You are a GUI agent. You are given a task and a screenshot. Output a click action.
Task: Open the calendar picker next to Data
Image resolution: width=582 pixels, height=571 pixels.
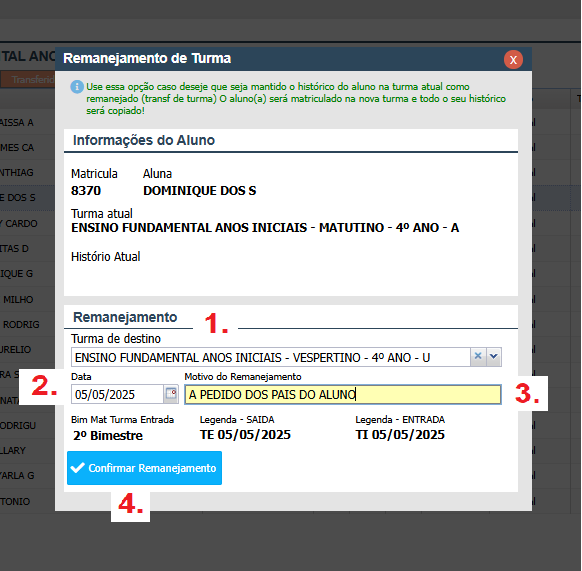(171, 394)
